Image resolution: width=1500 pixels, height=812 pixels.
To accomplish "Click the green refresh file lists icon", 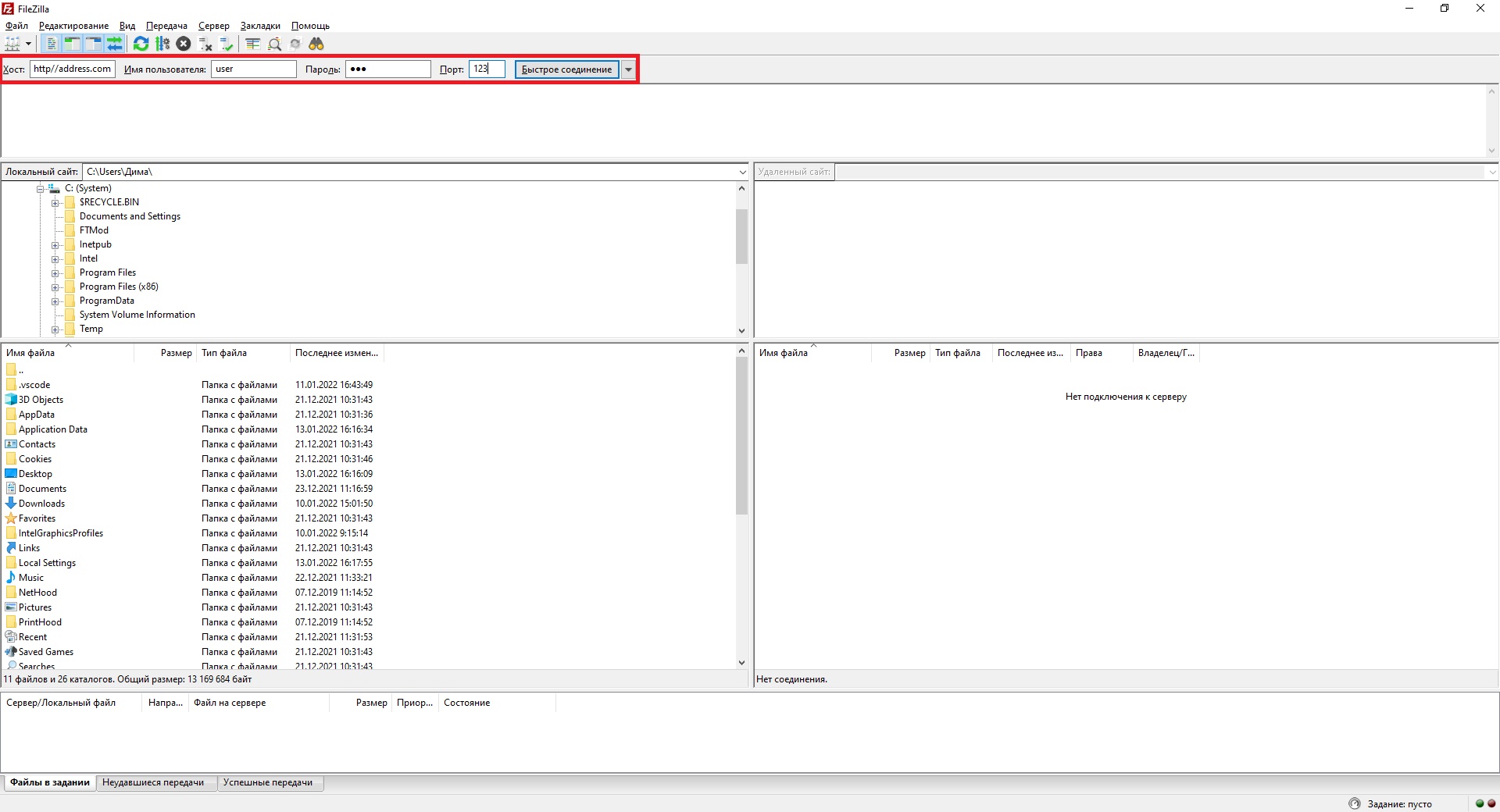I will click(x=141, y=44).
